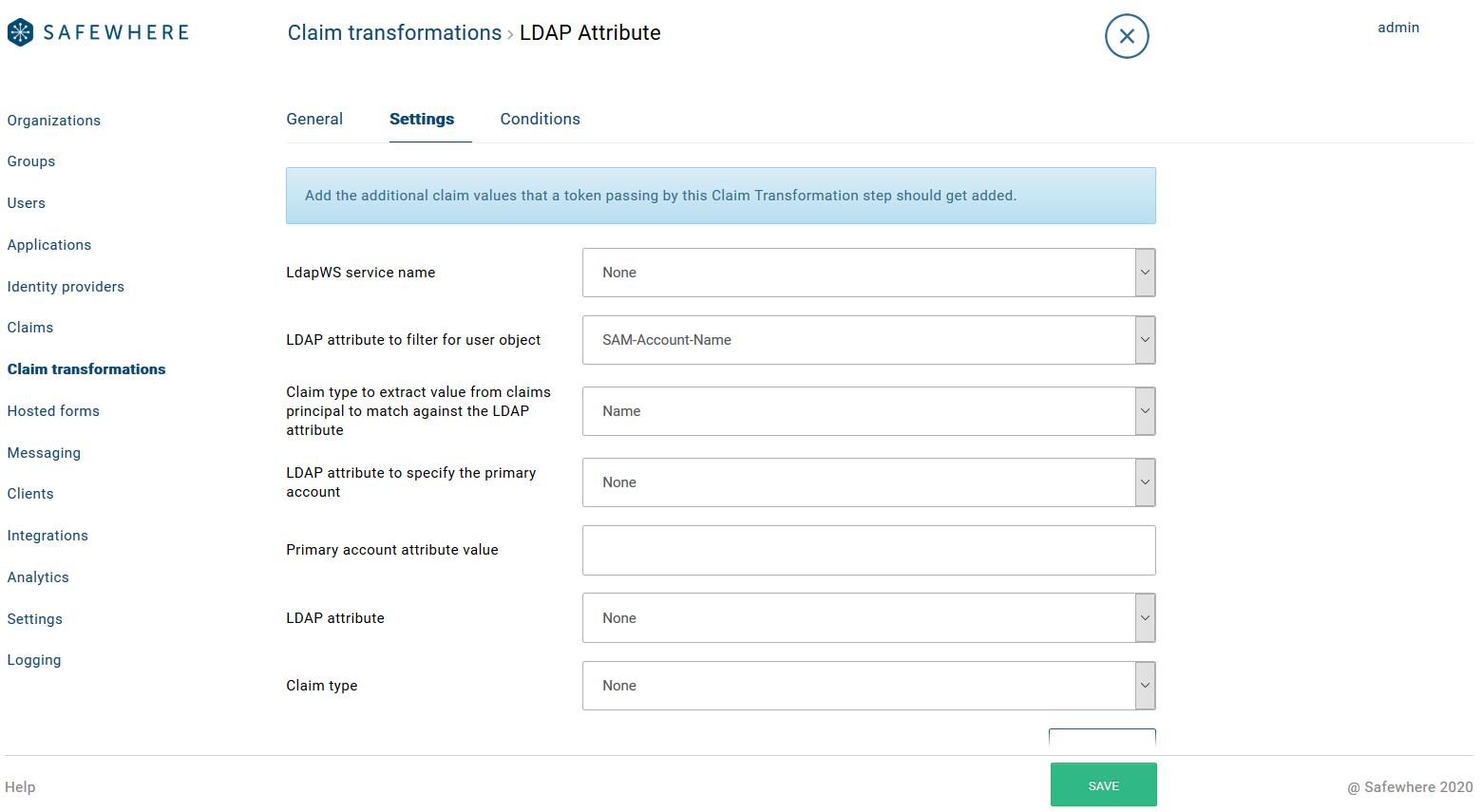The image size is (1482, 812).
Task: Go to the Settings sidebar item
Action: 35,619
